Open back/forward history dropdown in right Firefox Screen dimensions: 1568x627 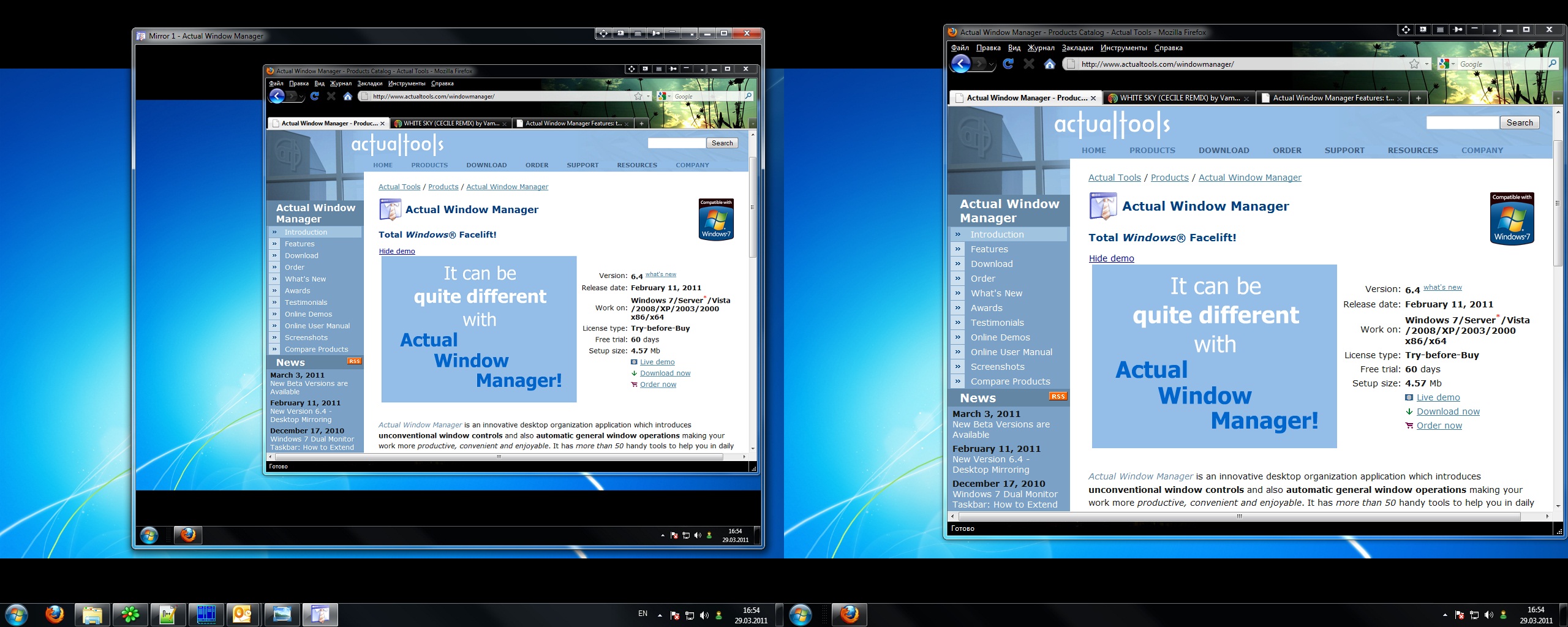992,64
